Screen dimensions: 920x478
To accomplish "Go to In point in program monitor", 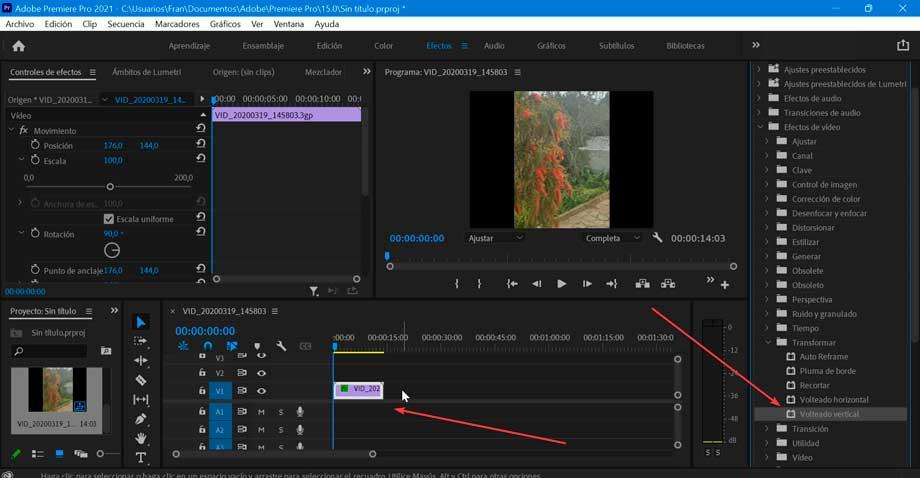I will coord(512,284).
